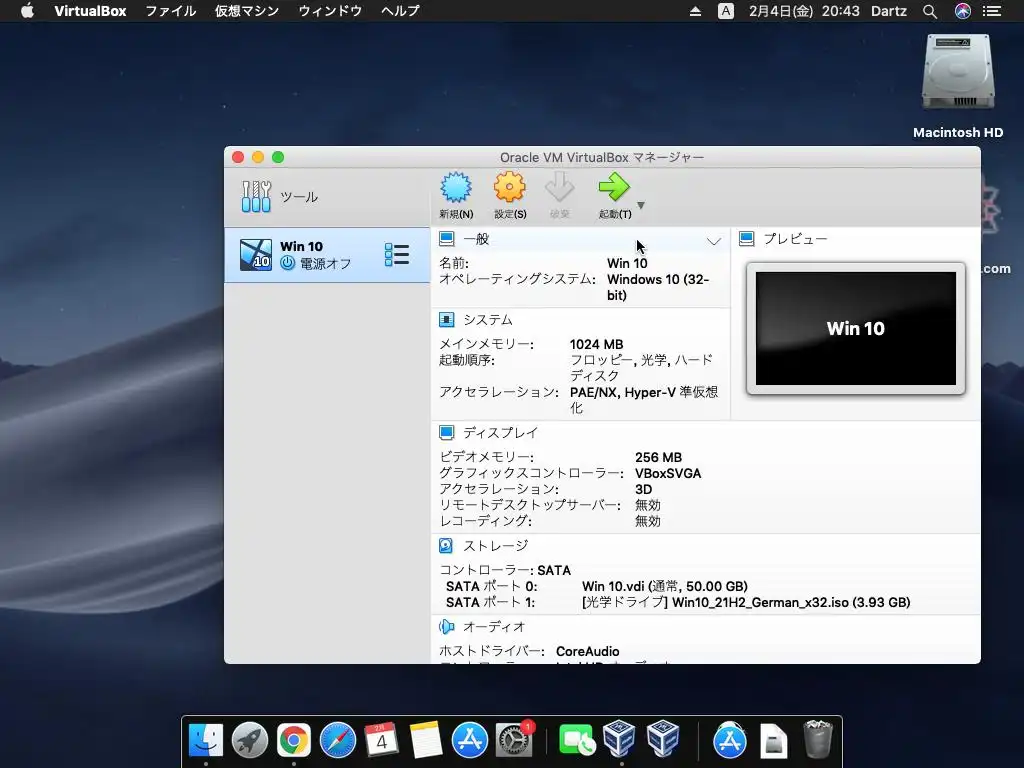Click the CoreAudio host driver value
The height and width of the screenshot is (768, 1024).
tap(588, 651)
